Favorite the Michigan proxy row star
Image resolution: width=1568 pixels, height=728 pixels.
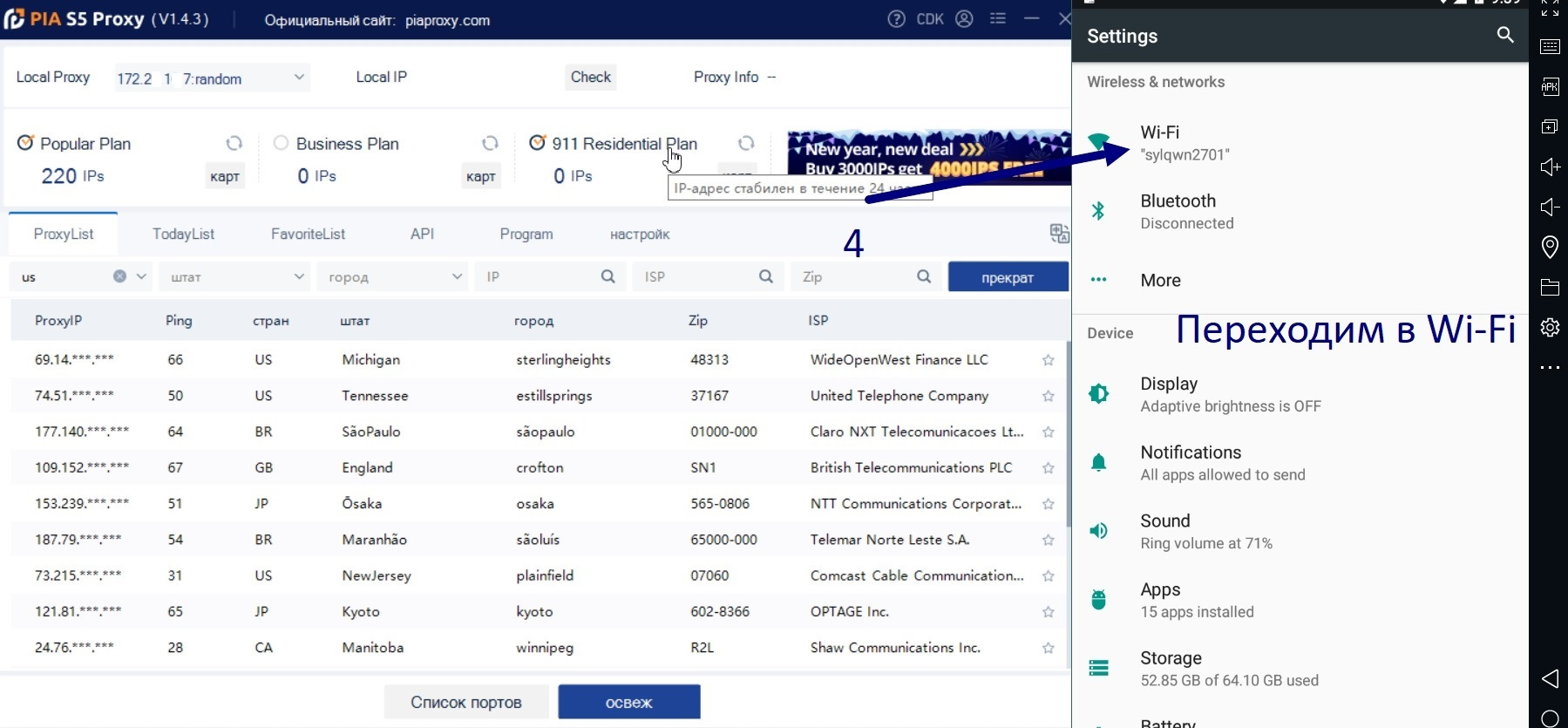coord(1048,360)
